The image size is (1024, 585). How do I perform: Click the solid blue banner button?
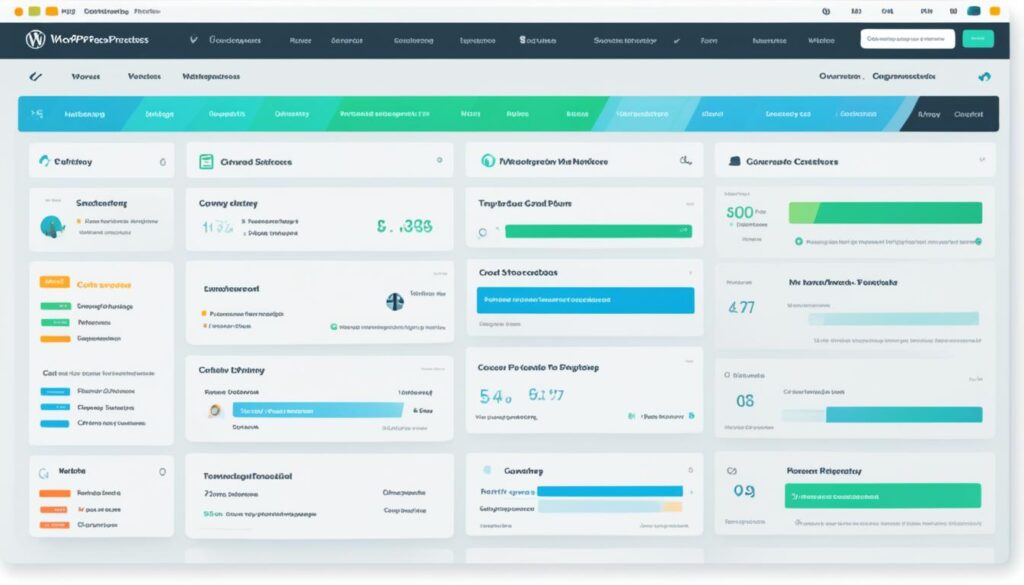pos(585,300)
